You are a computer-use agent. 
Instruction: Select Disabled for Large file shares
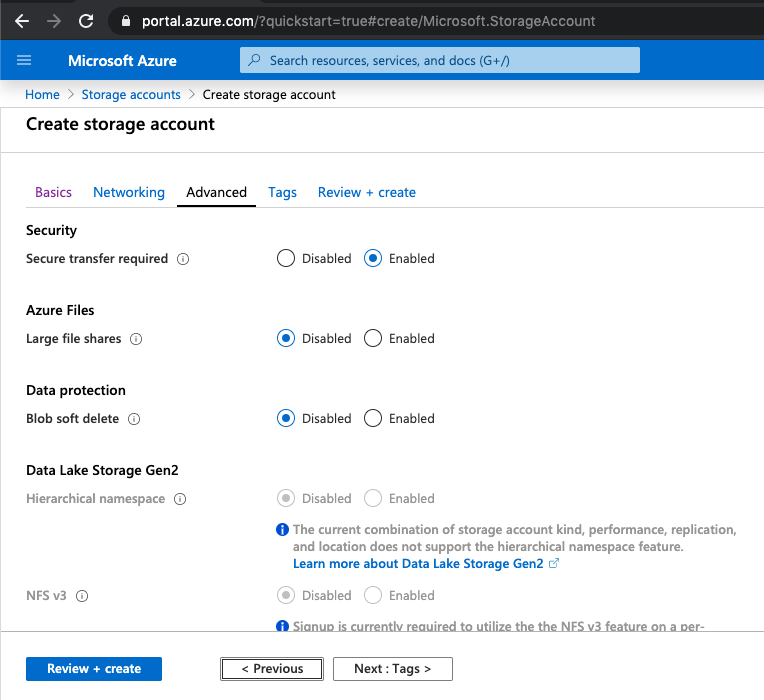[x=286, y=338]
